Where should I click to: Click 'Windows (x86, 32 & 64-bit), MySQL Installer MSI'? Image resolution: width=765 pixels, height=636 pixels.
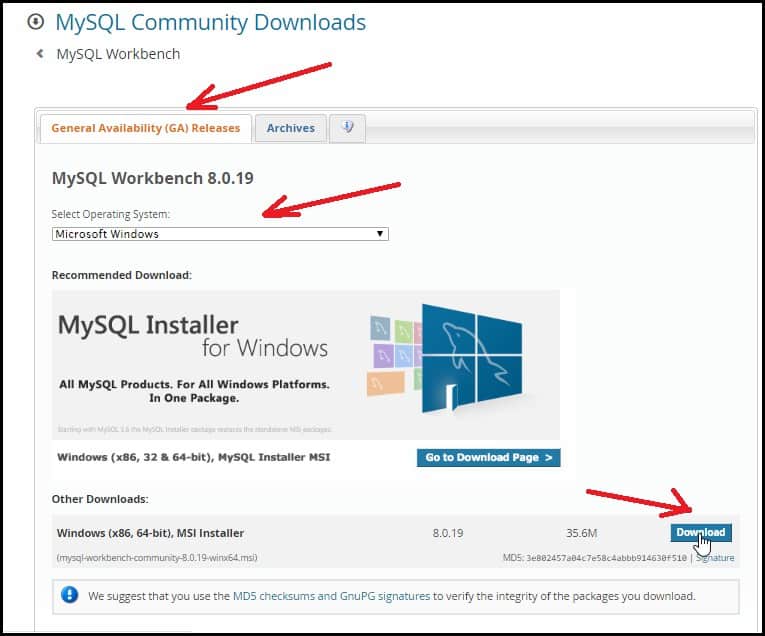pos(194,457)
